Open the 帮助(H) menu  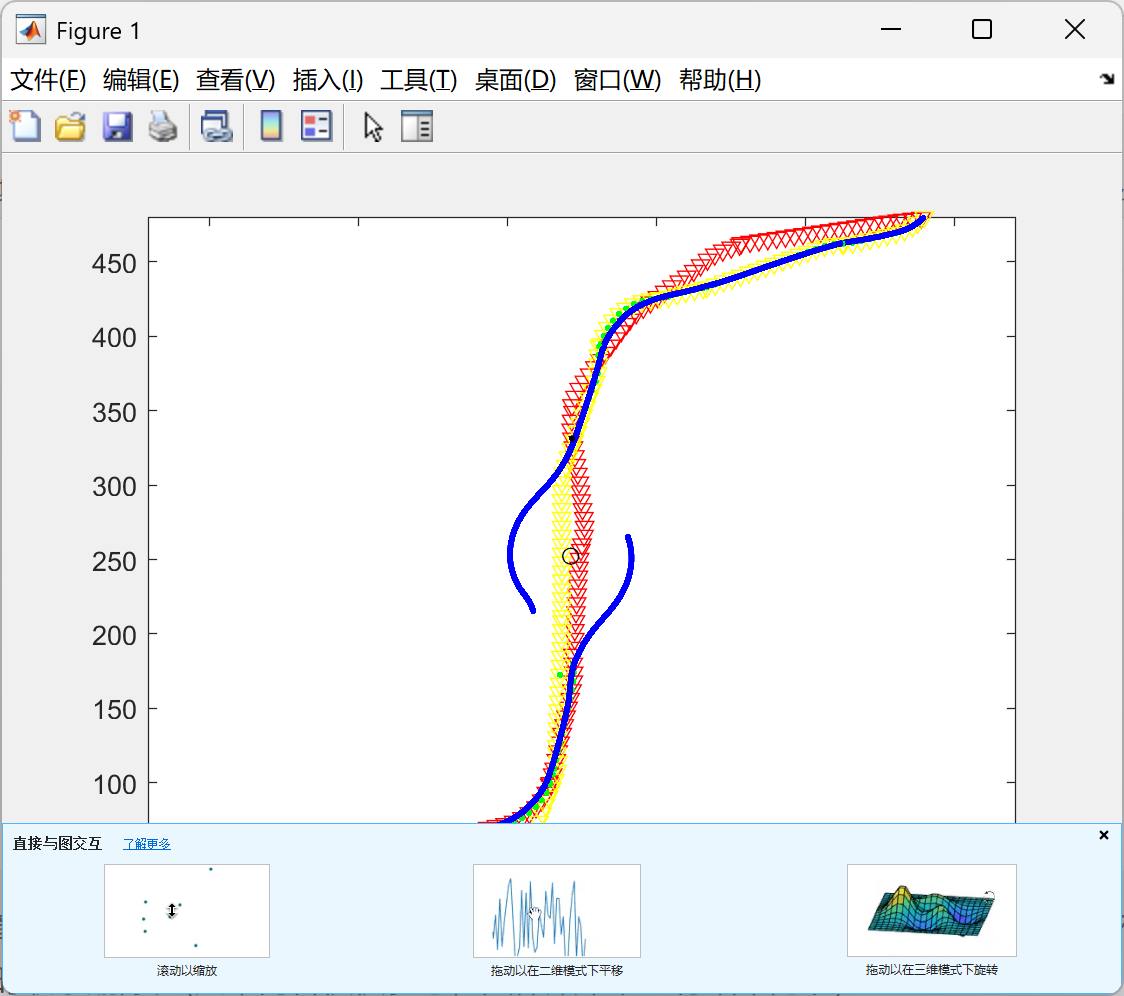[x=720, y=80]
